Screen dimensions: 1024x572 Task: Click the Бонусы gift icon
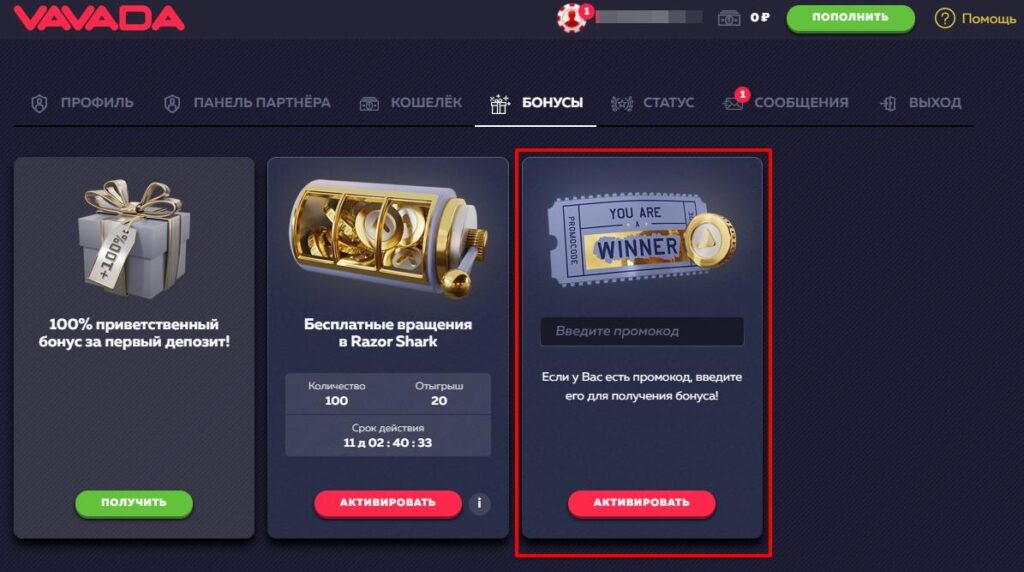(x=500, y=103)
